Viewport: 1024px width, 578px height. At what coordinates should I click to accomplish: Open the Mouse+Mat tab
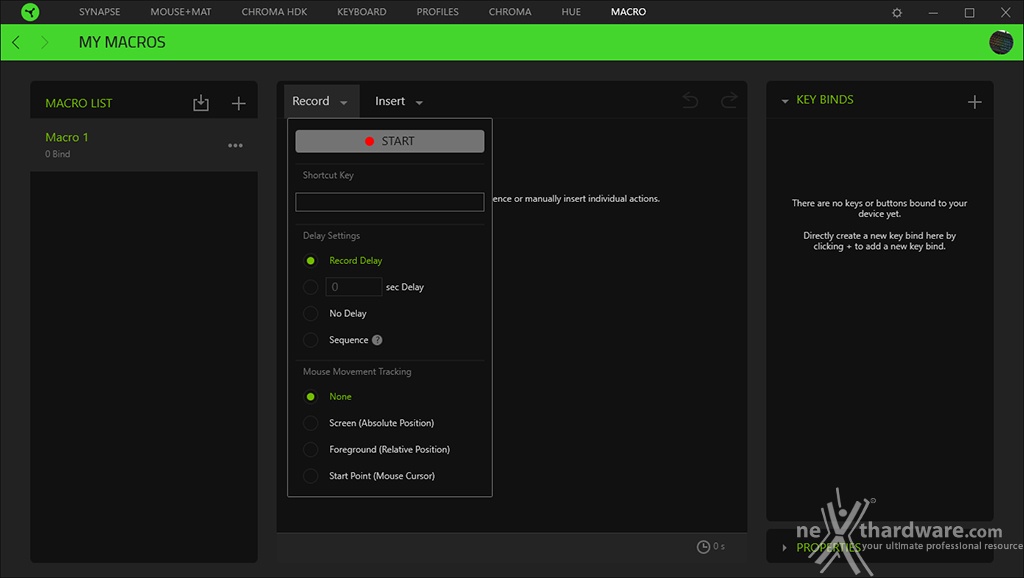tap(181, 12)
